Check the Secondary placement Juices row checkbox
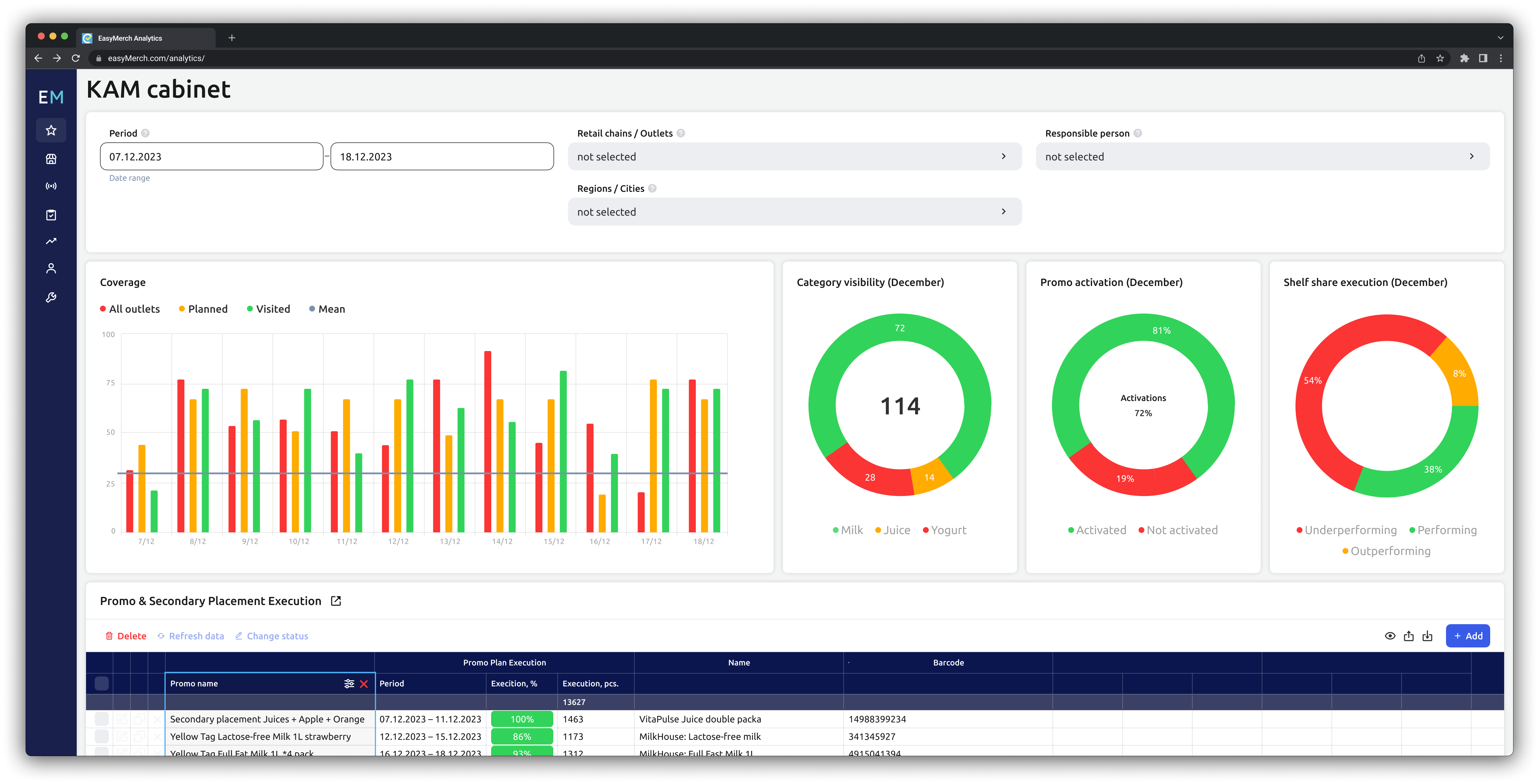Viewport: 1539px width, 784px height. [102, 719]
